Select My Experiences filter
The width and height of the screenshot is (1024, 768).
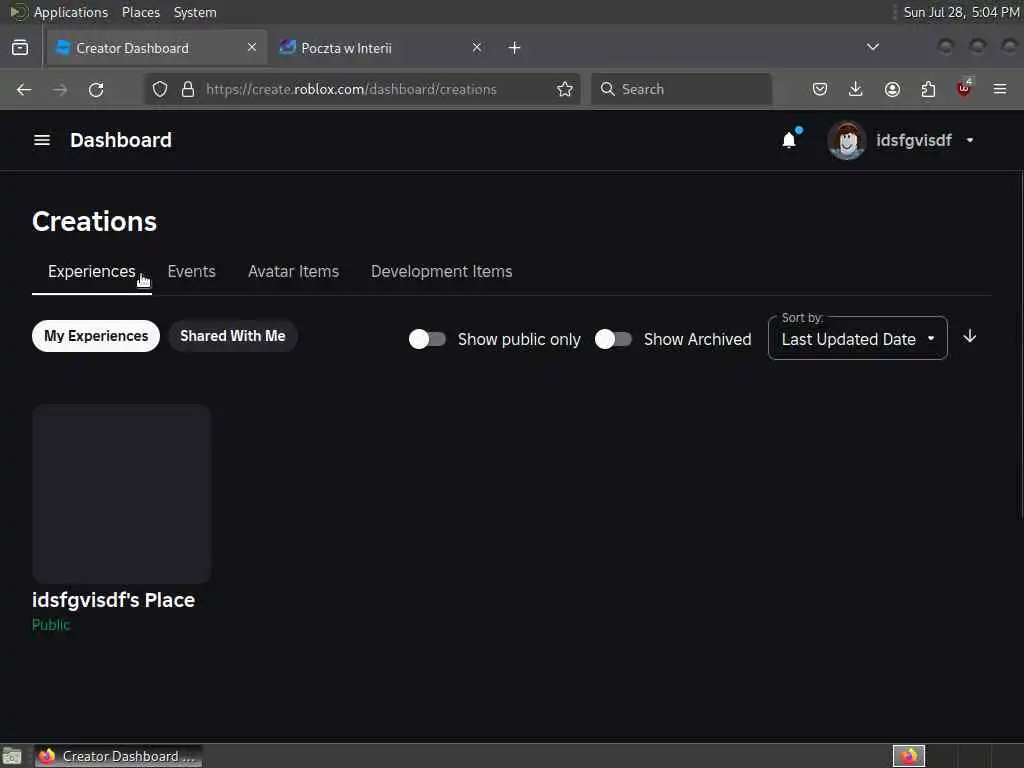coord(96,336)
